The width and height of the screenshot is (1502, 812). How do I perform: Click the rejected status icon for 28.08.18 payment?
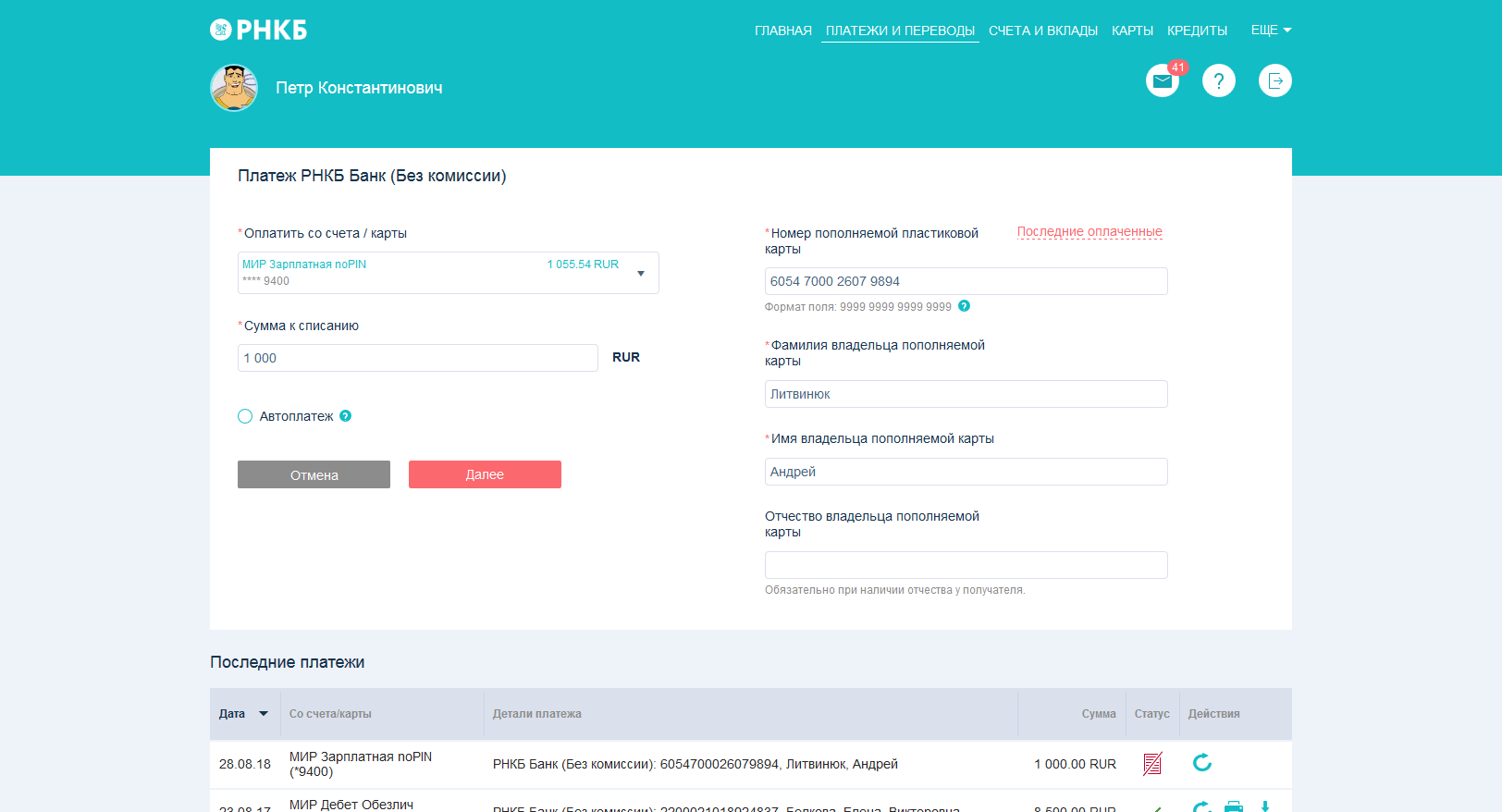pyautogui.click(x=1152, y=764)
